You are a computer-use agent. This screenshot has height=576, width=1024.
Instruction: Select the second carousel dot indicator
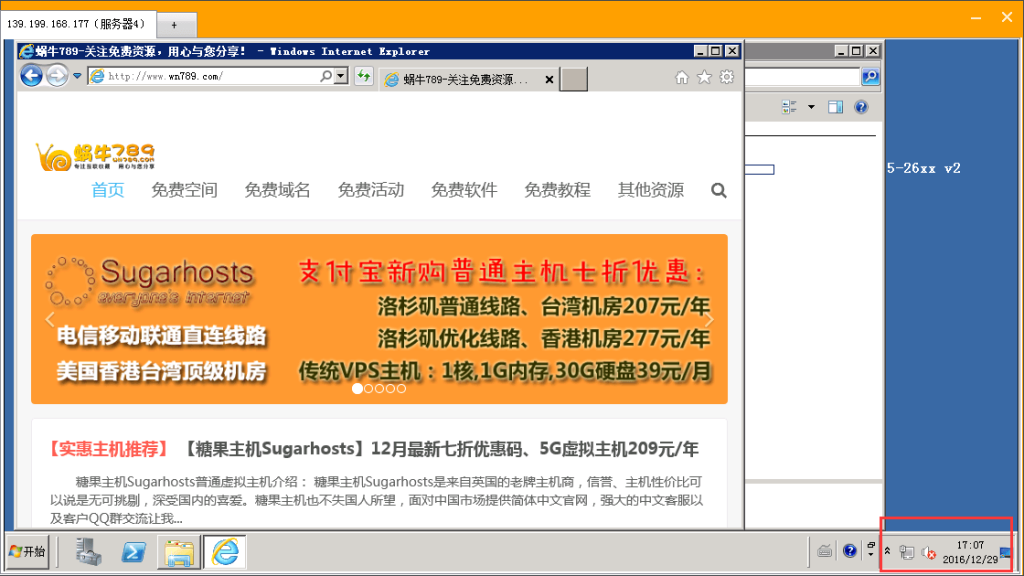(368, 388)
